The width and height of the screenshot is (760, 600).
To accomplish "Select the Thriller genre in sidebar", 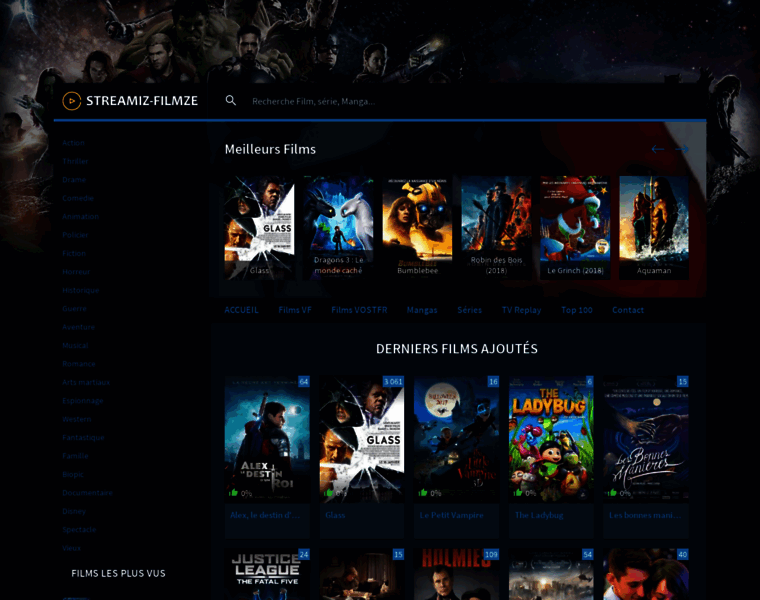I will pos(75,161).
